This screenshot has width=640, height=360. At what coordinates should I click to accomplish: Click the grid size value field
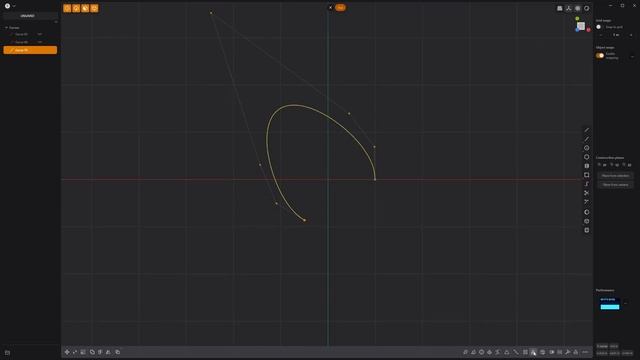click(x=616, y=35)
